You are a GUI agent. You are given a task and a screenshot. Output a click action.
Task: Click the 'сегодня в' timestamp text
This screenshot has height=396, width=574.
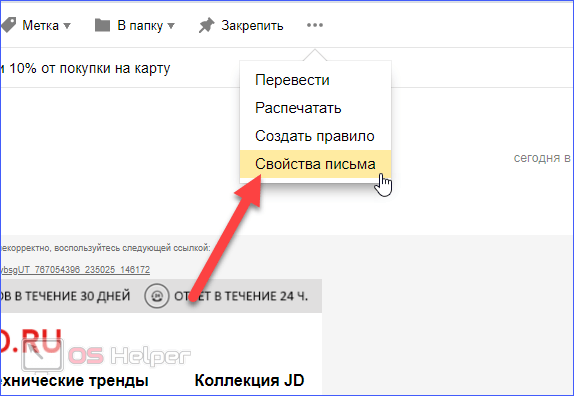point(542,158)
